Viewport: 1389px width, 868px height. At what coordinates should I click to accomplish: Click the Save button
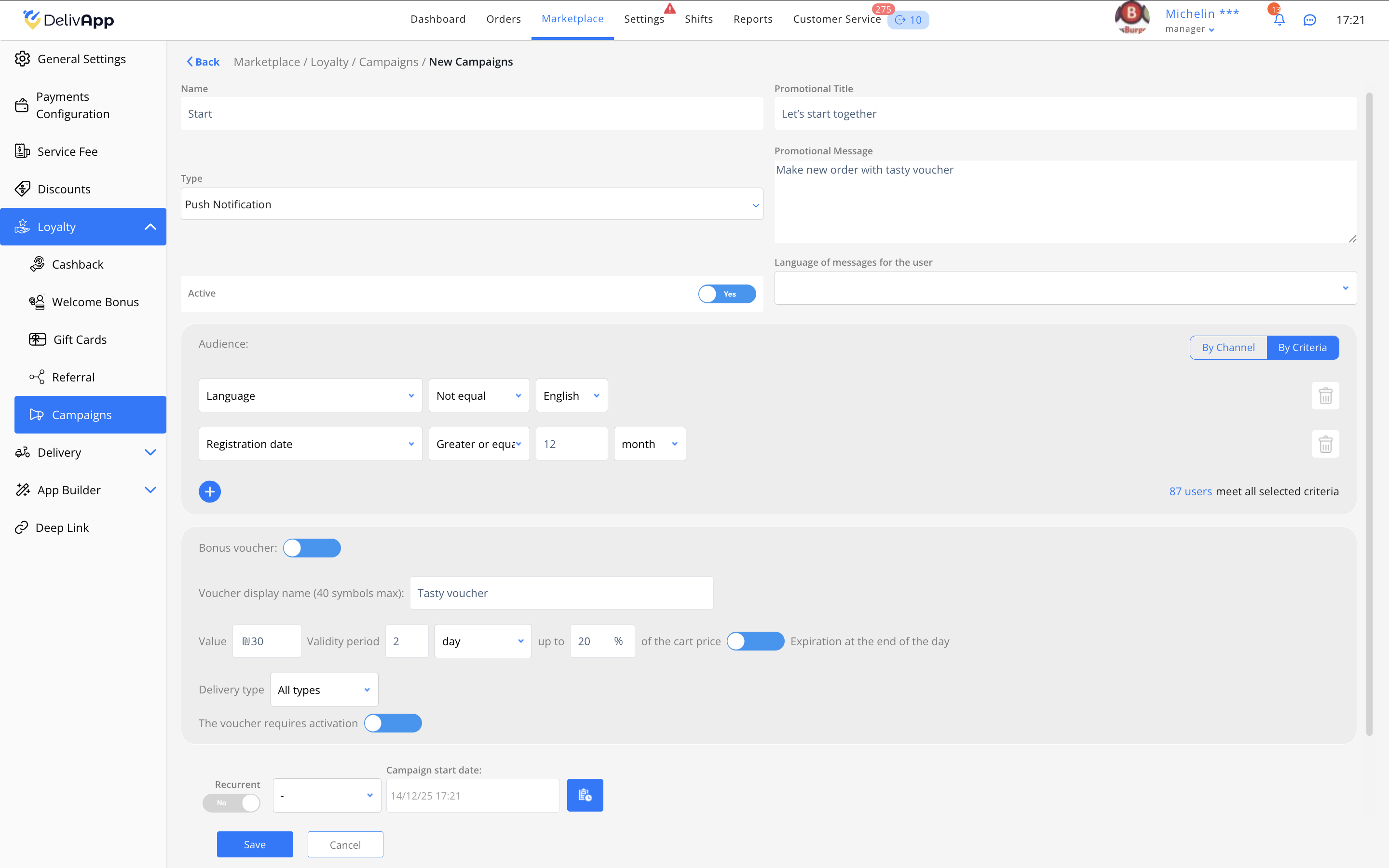point(254,844)
